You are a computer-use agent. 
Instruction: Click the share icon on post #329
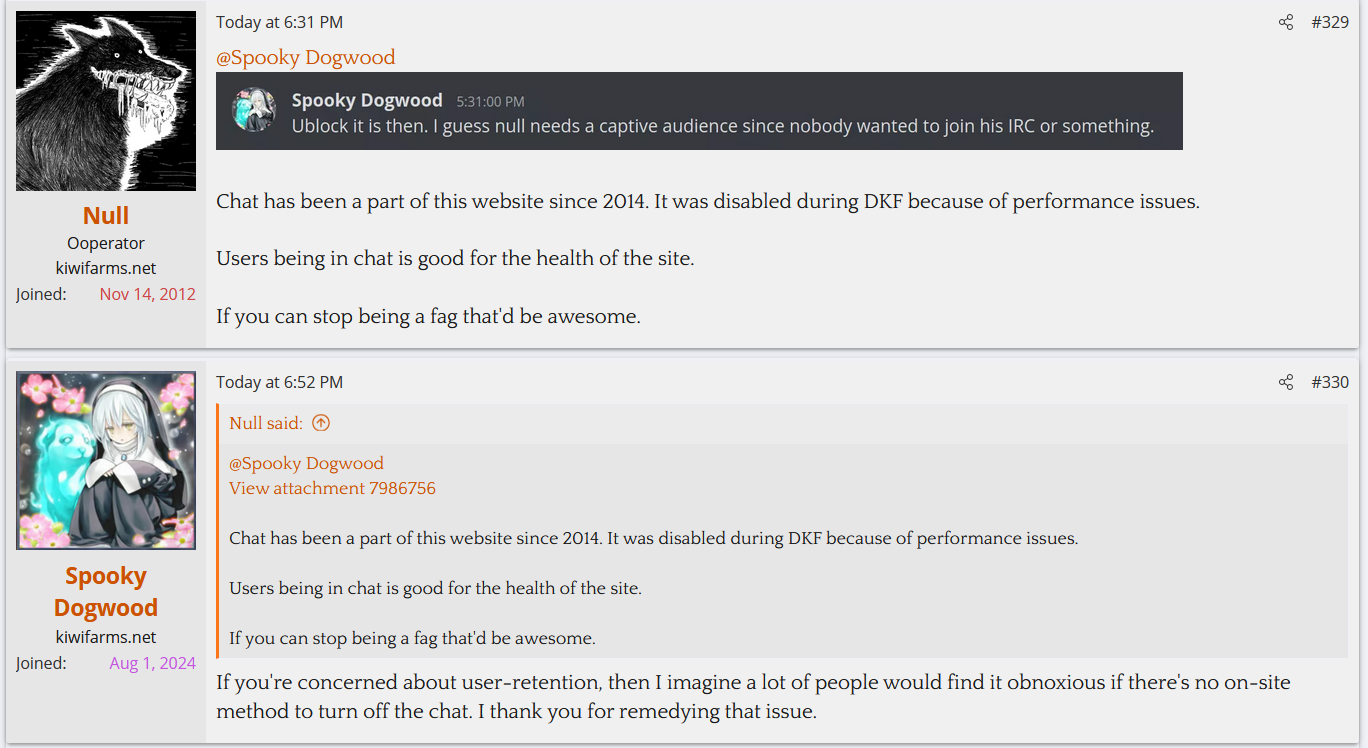click(x=1286, y=22)
